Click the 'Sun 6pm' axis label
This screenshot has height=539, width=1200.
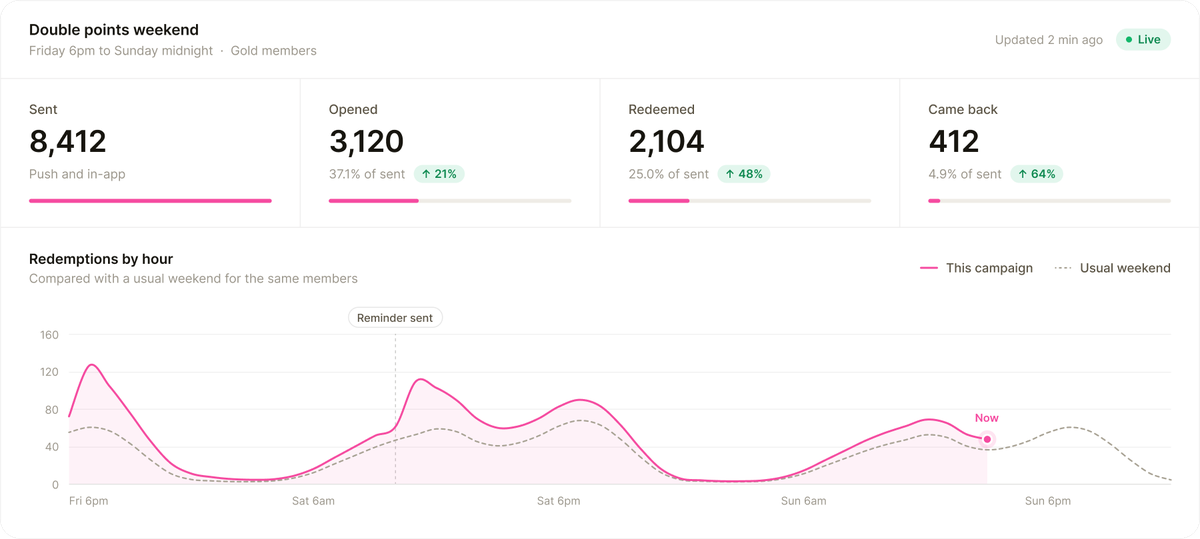tap(1048, 501)
